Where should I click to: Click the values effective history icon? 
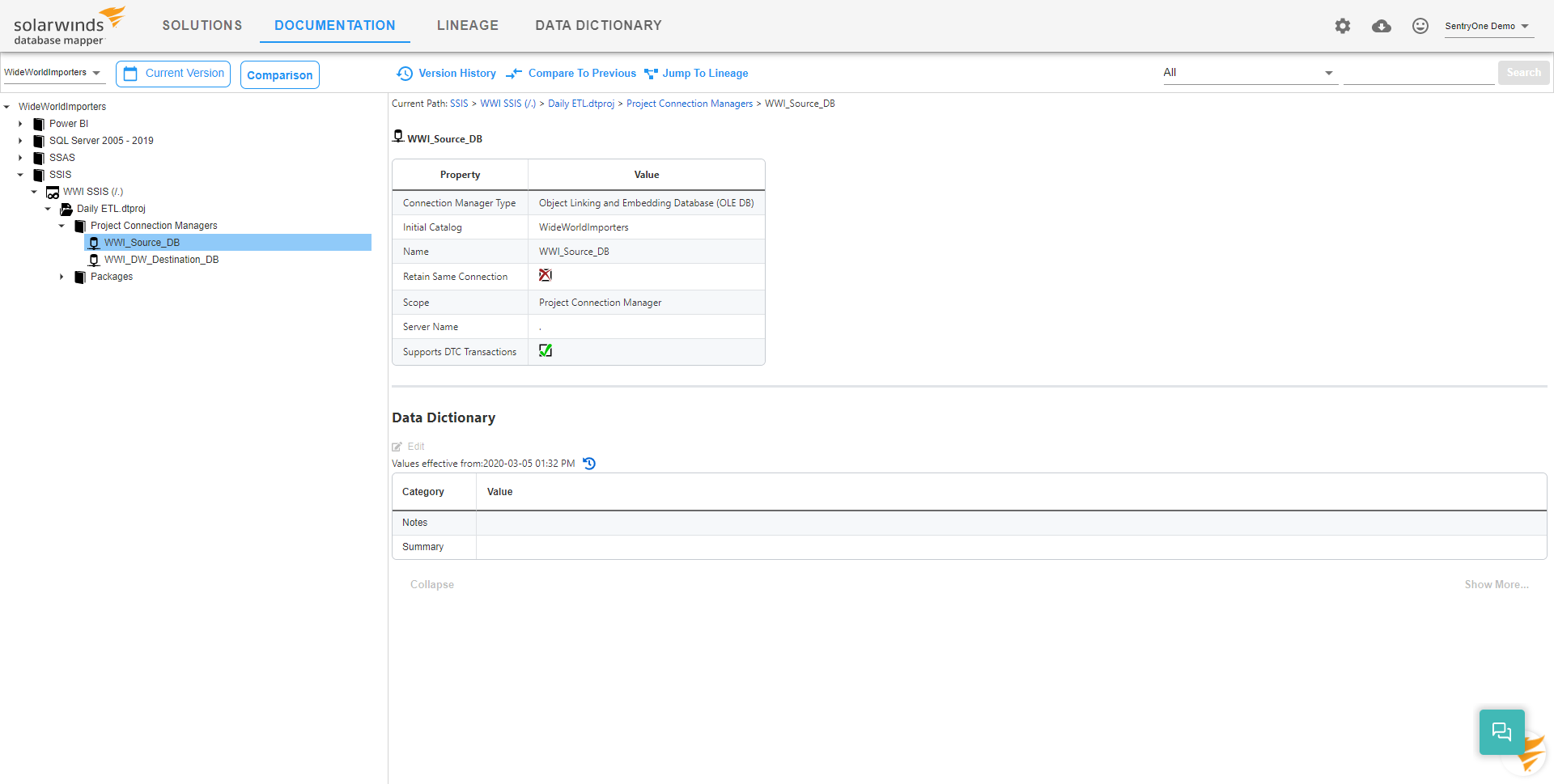pos(589,464)
